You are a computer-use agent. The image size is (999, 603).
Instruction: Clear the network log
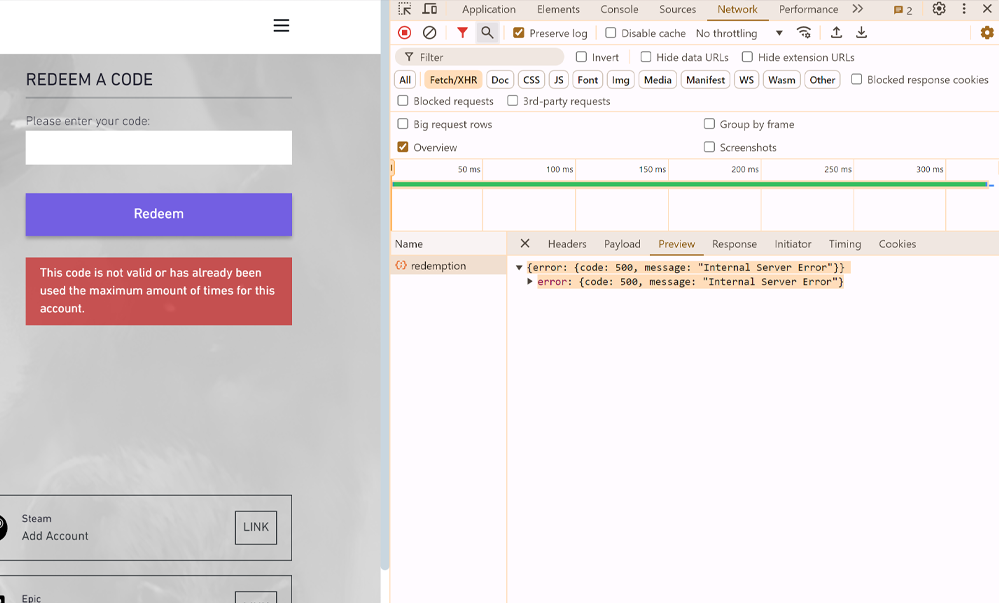point(429,33)
